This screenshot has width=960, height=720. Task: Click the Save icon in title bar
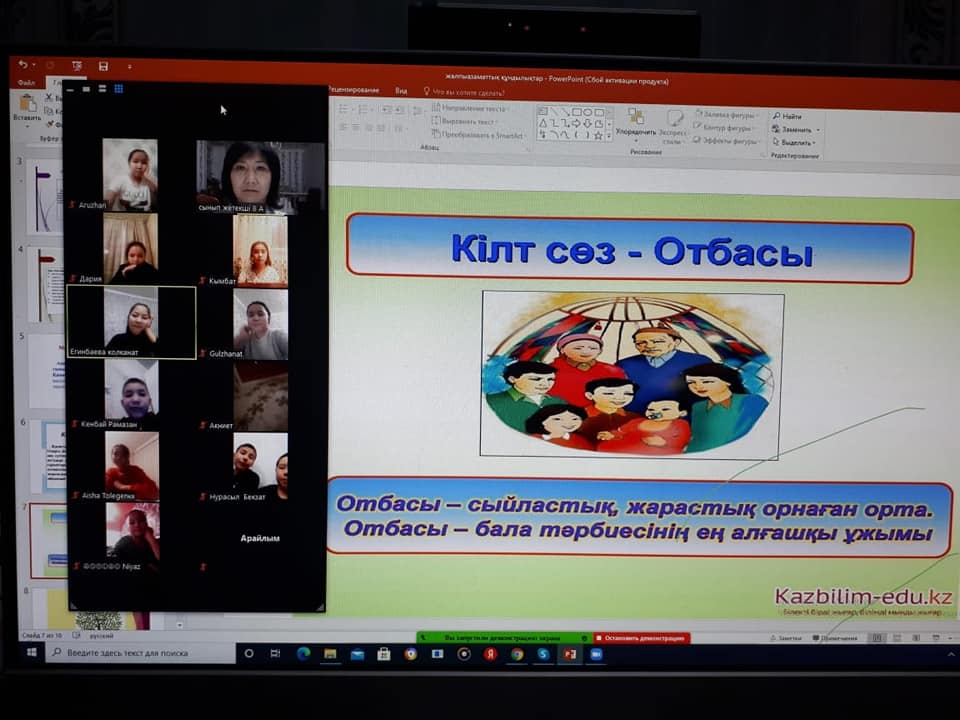coord(103,66)
